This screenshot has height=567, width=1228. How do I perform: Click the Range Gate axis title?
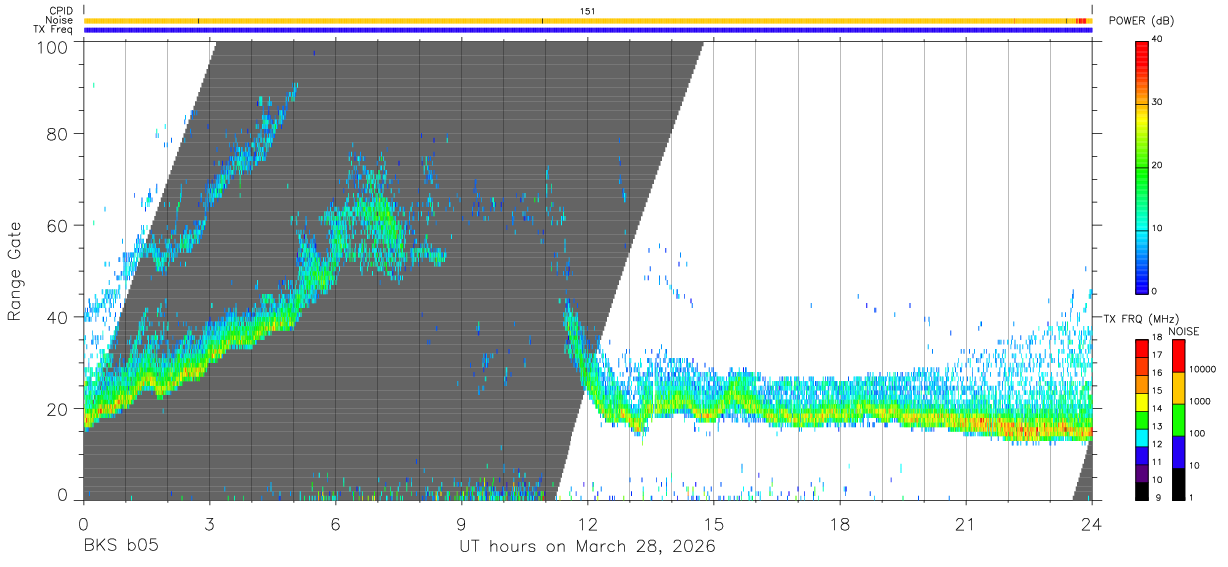pos(16,273)
